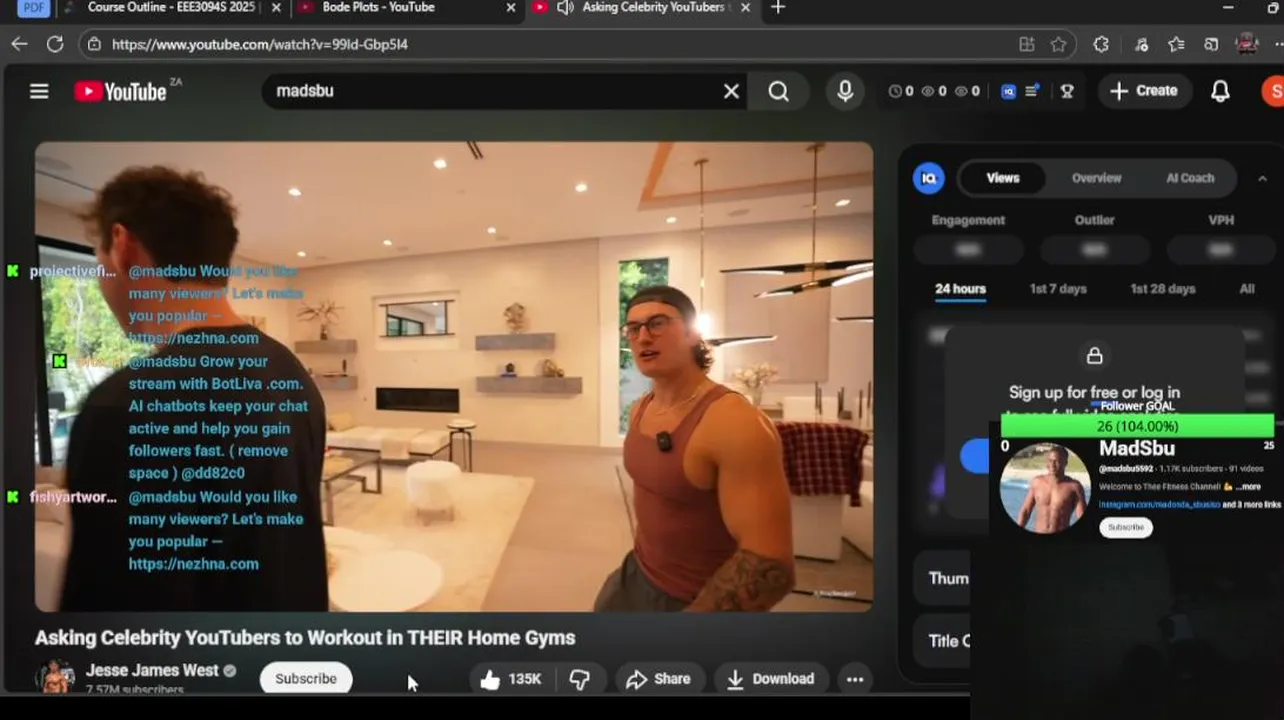Click the vidIQ logo in side panel
Viewport: 1284px width, 720px height.
(929, 178)
